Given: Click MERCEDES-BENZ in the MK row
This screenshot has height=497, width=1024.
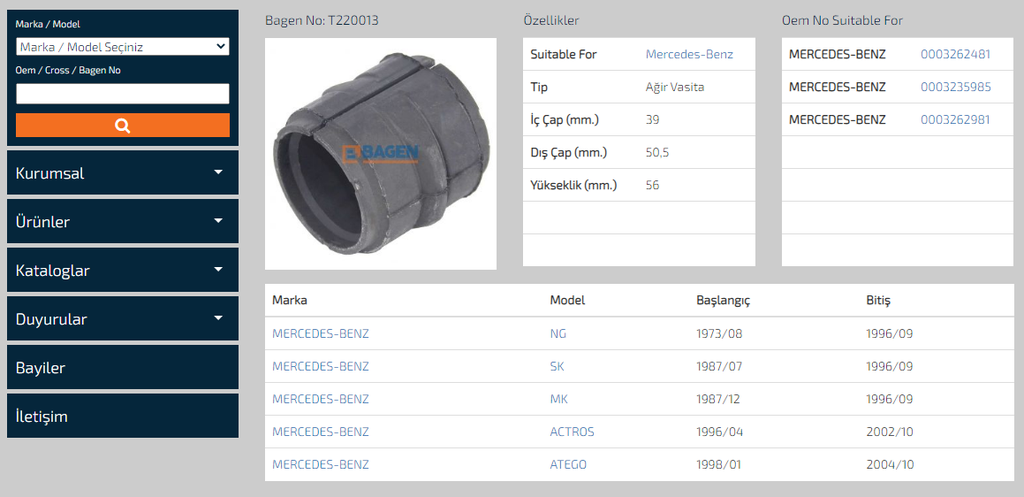Looking at the screenshot, I should (321, 399).
